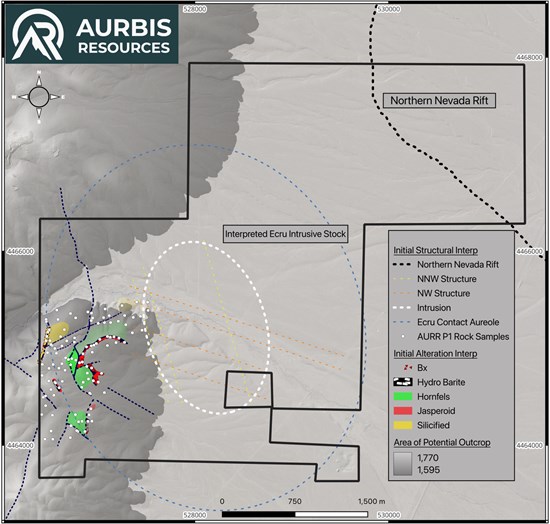Click the Area of Potential Outcrop heading
This screenshot has width=550, height=524.
[442, 443]
